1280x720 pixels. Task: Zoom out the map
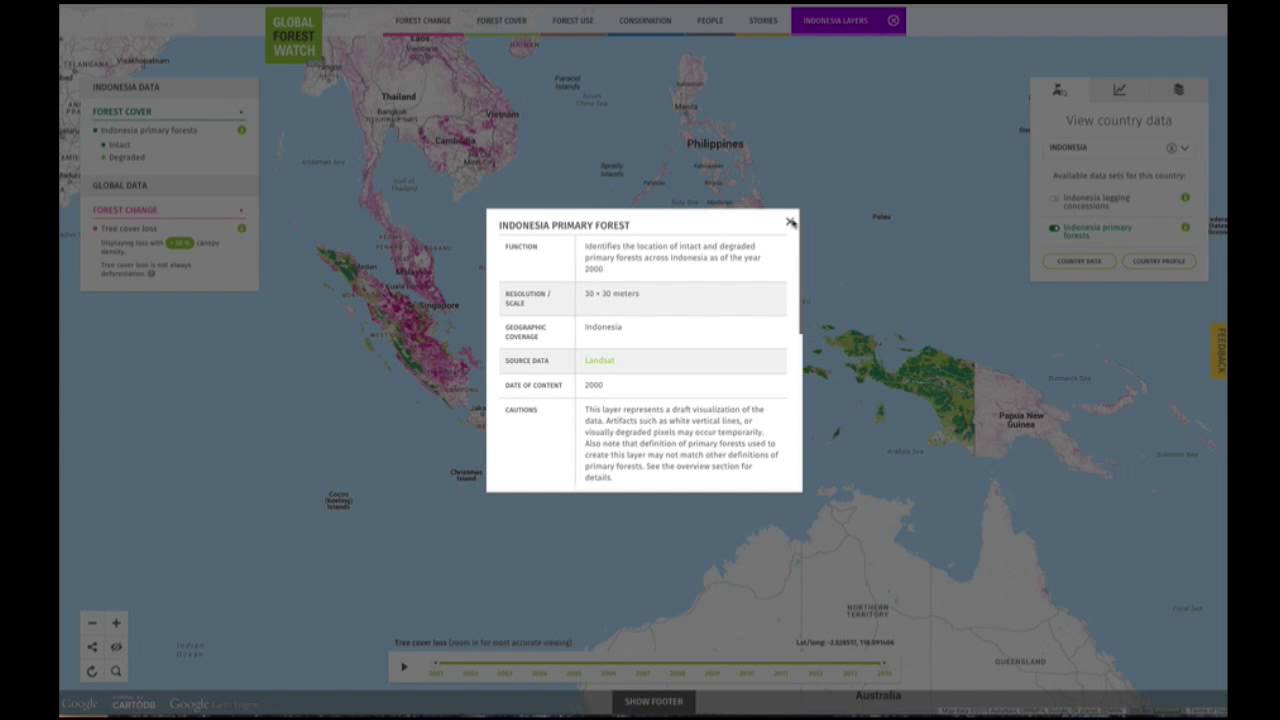[92, 623]
